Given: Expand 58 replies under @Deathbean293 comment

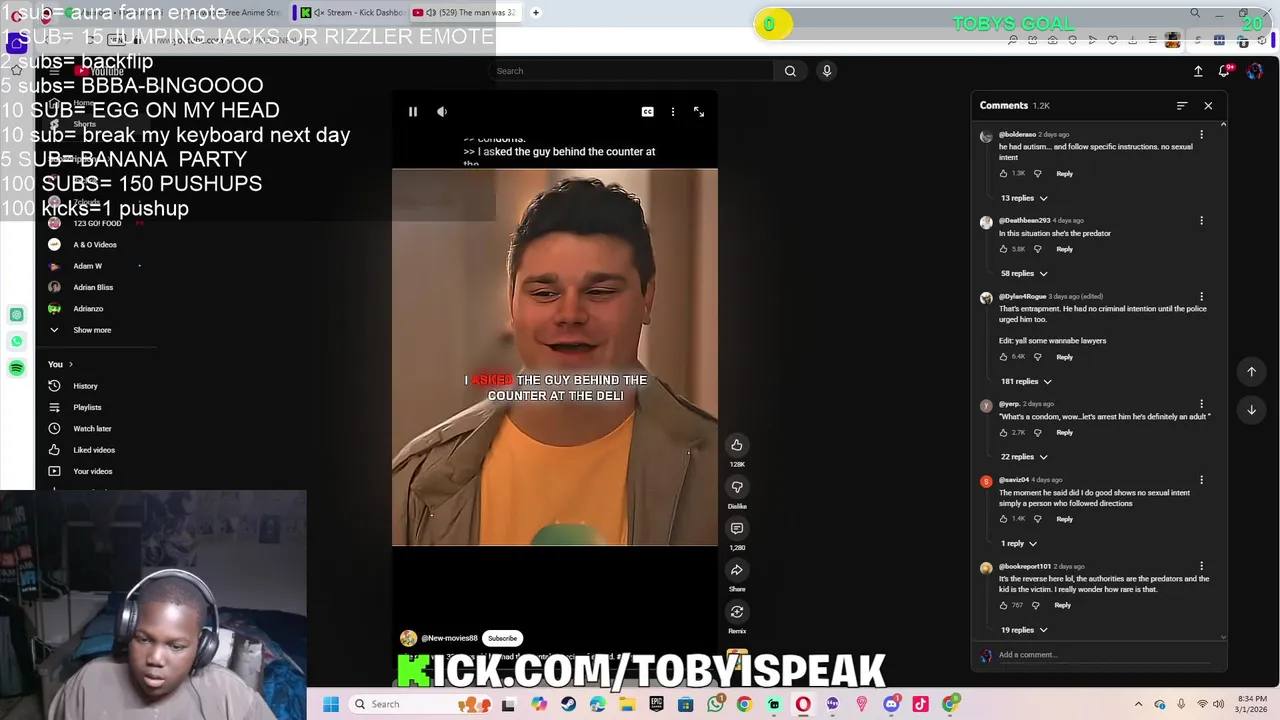Looking at the screenshot, I should pyautogui.click(x=1024, y=273).
